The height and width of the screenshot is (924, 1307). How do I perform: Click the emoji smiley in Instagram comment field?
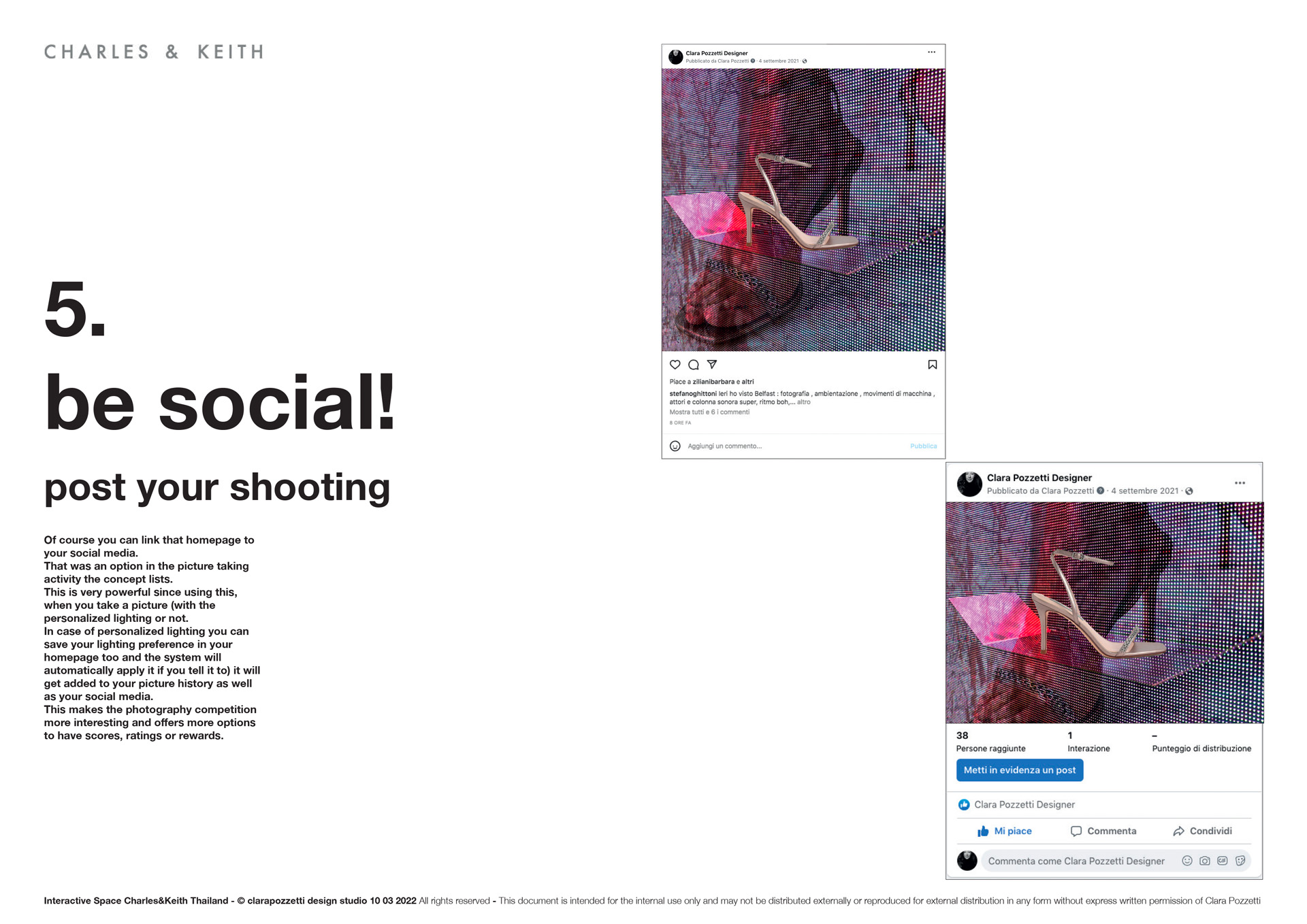click(x=675, y=446)
